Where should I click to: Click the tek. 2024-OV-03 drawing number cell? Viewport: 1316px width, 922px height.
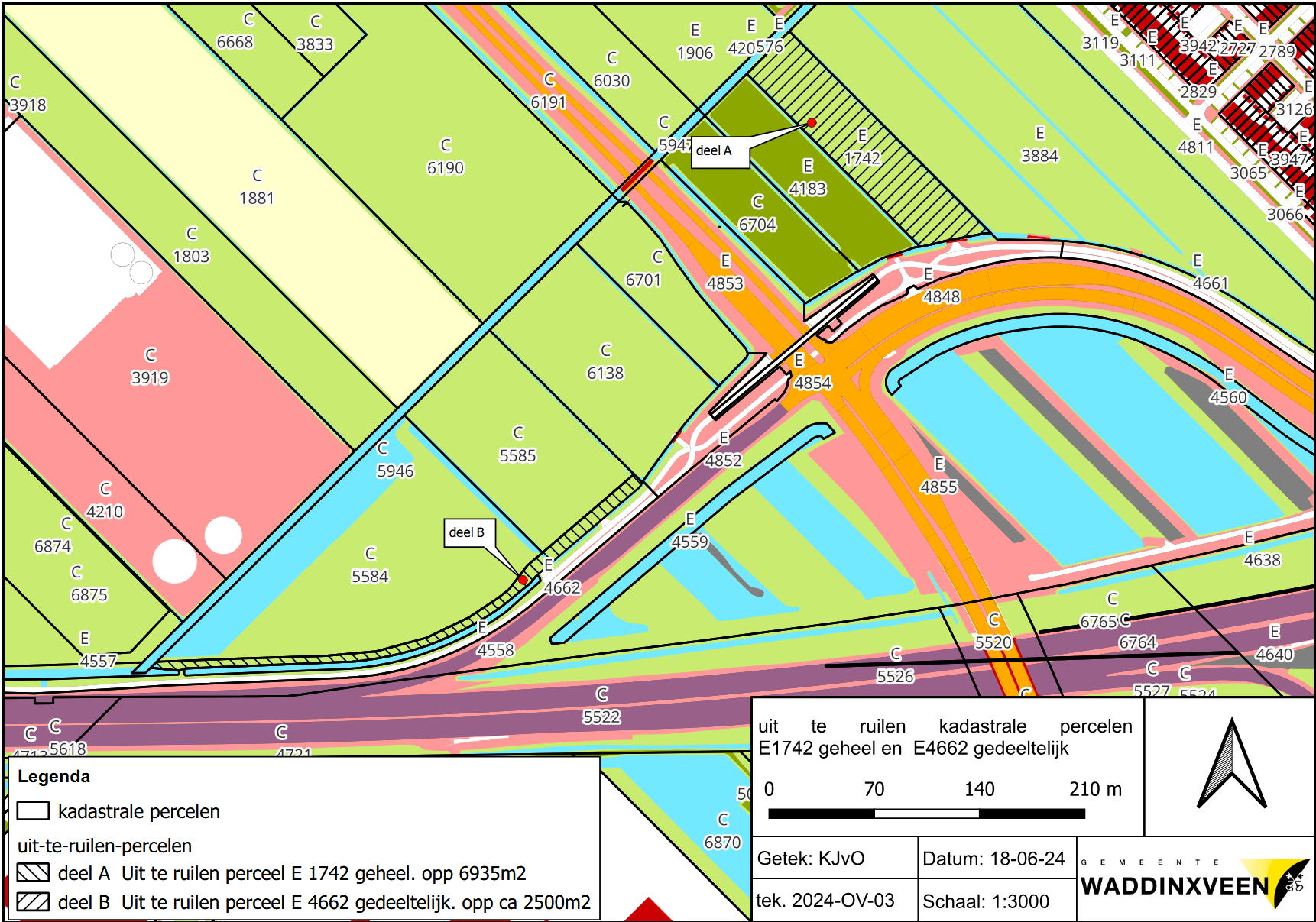825,901
